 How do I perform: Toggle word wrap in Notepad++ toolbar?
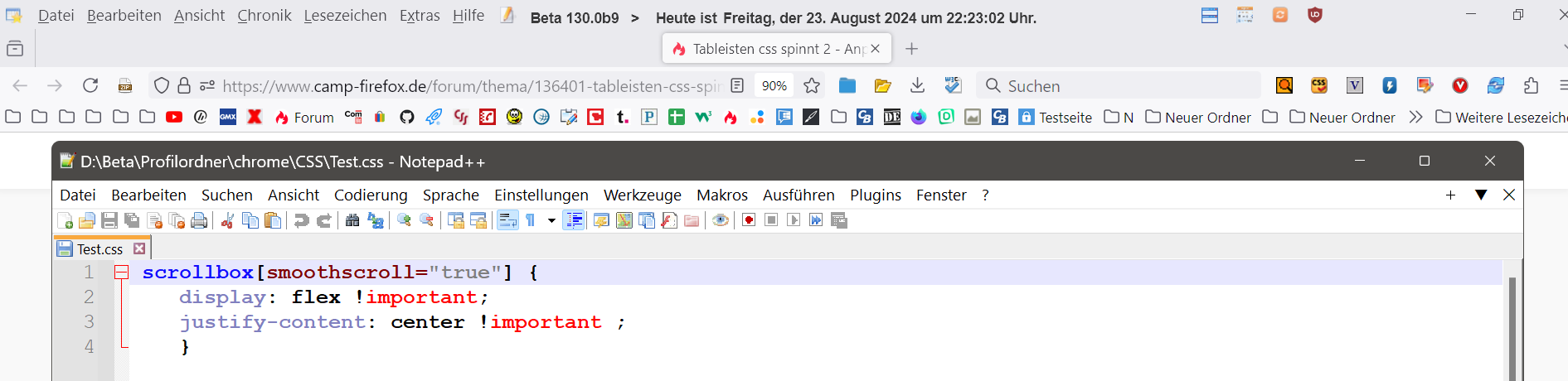pyautogui.click(x=507, y=220)
